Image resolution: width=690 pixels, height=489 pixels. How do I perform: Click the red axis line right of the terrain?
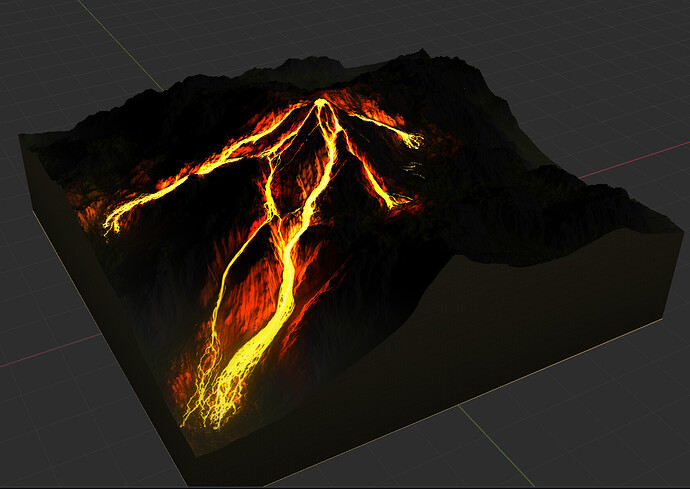(634, 159)
